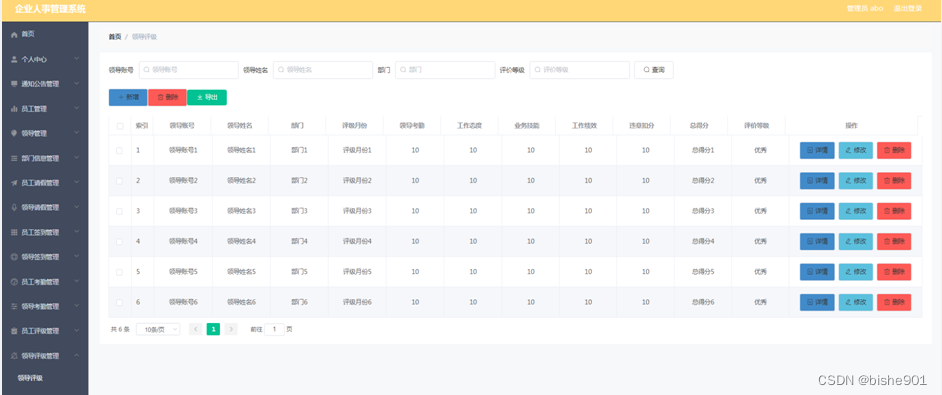Check the checkbox for row 1

point(120,150)
